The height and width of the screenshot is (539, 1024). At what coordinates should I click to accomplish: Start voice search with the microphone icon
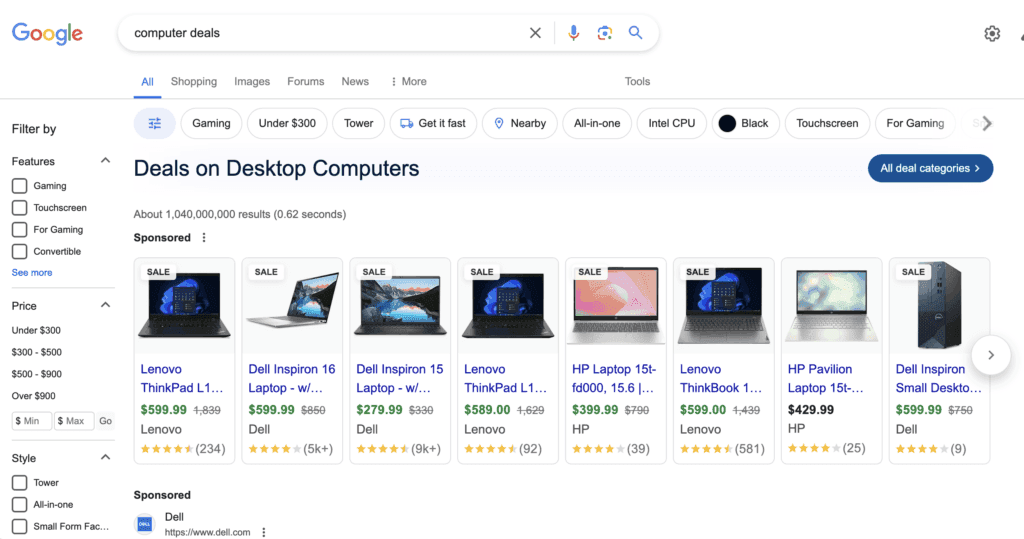point(573,33)
